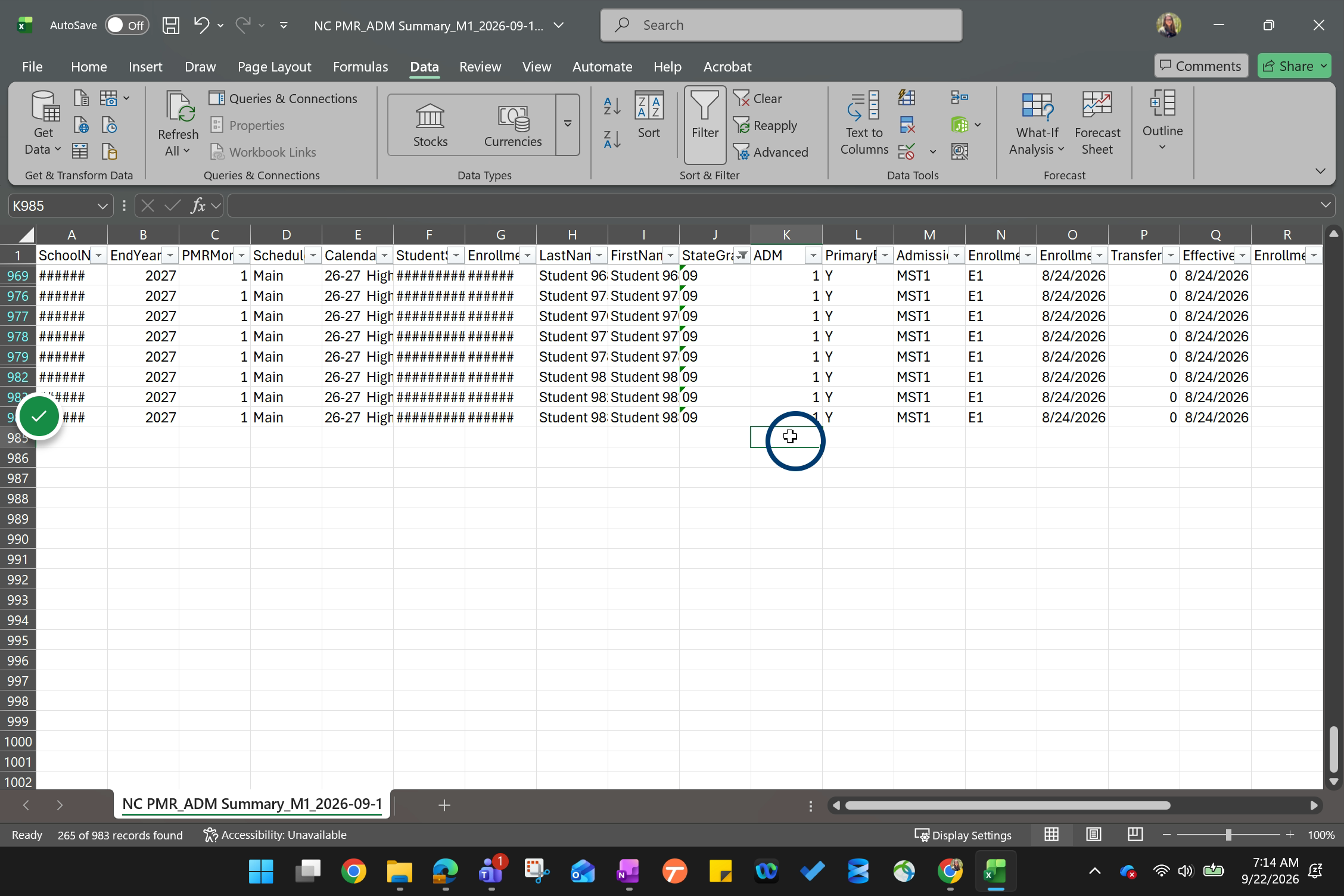
Task: Open File Explorer from the taskbar
Action: click(x=399, y=872)
